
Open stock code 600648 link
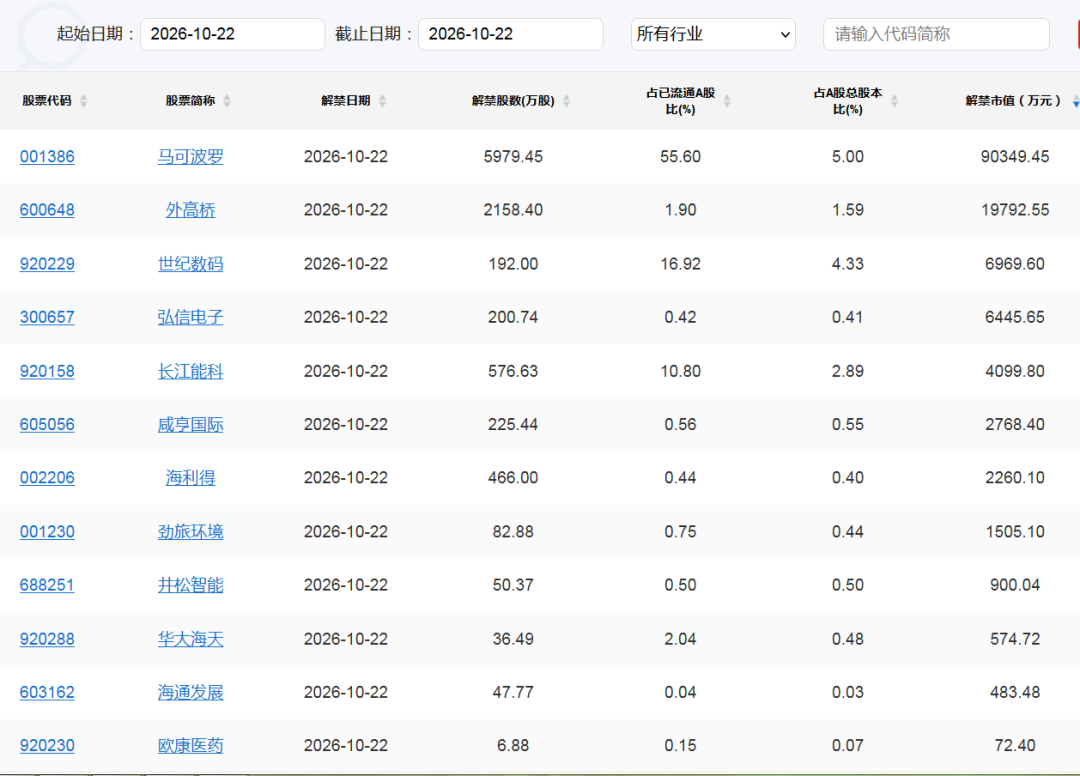[x=47, y=210]
